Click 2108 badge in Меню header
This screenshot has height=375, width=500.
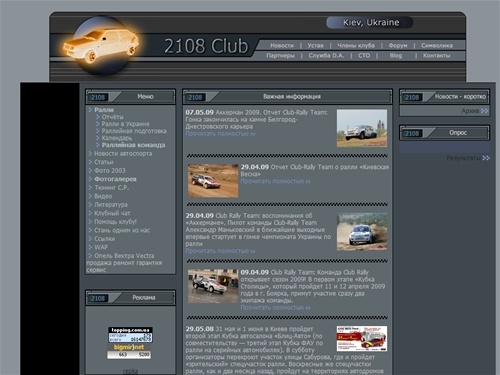(x=98, y=97)
